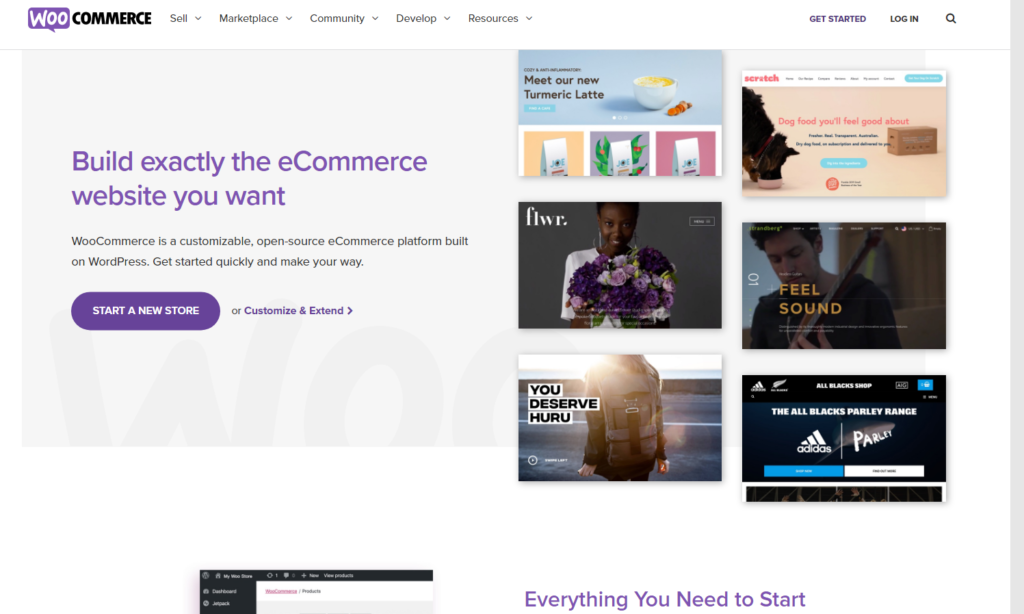Click the Get Started link
The image size is (1024, 614).
pos(837,19)
